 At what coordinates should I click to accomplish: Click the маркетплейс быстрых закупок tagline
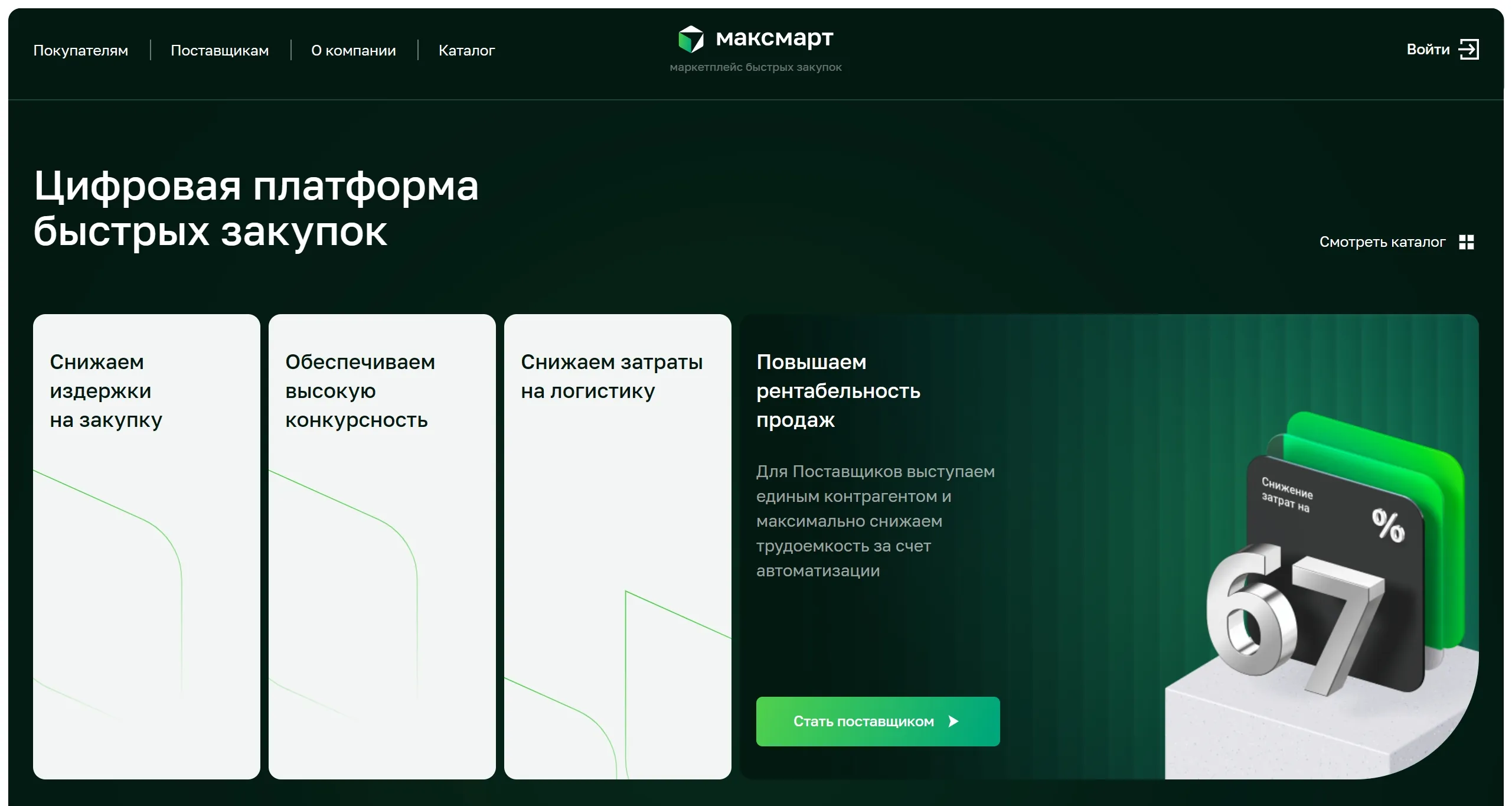(x=755, y=67)
